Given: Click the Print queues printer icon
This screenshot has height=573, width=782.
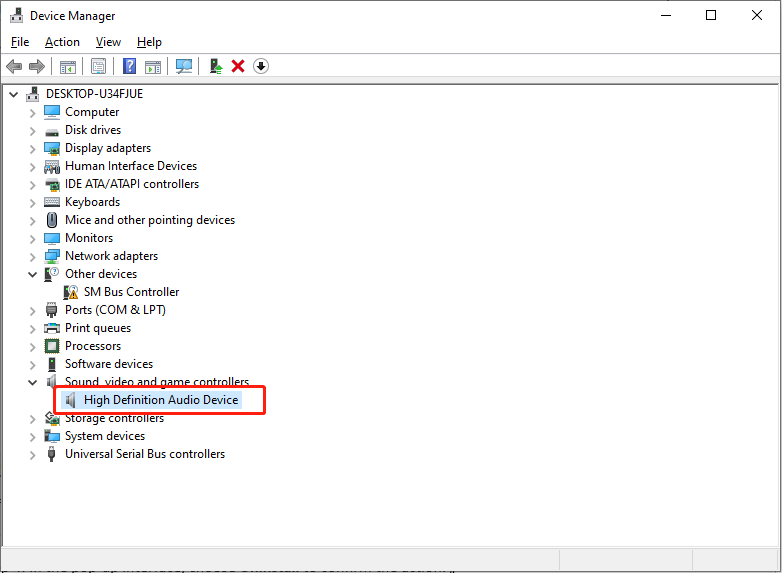Looking at the screenshot, I should tap(52, 328).
